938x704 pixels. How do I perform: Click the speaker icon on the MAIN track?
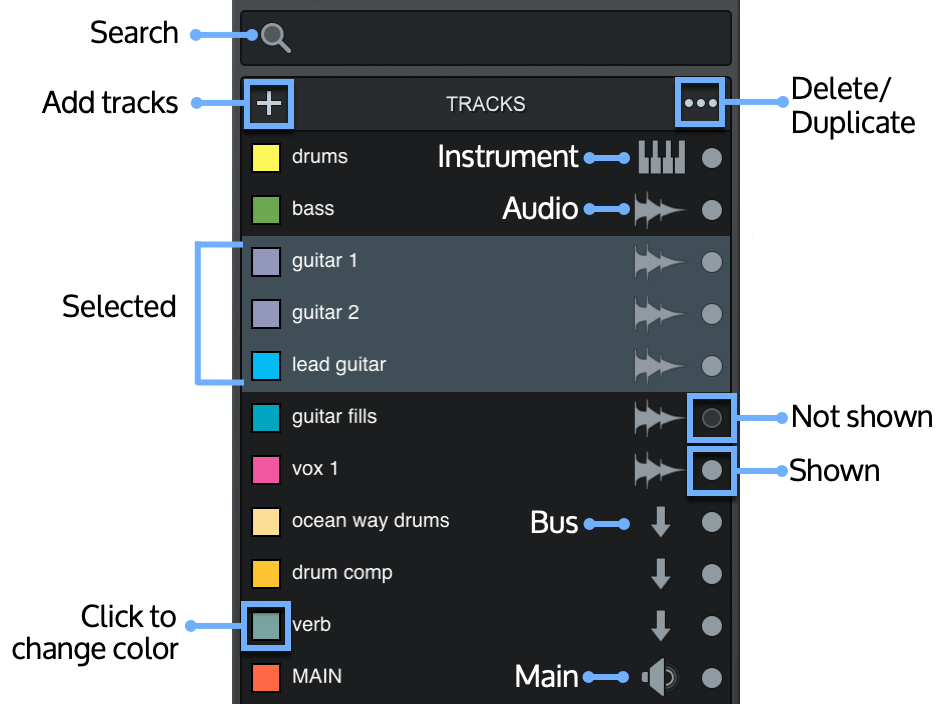coord(660,677)
